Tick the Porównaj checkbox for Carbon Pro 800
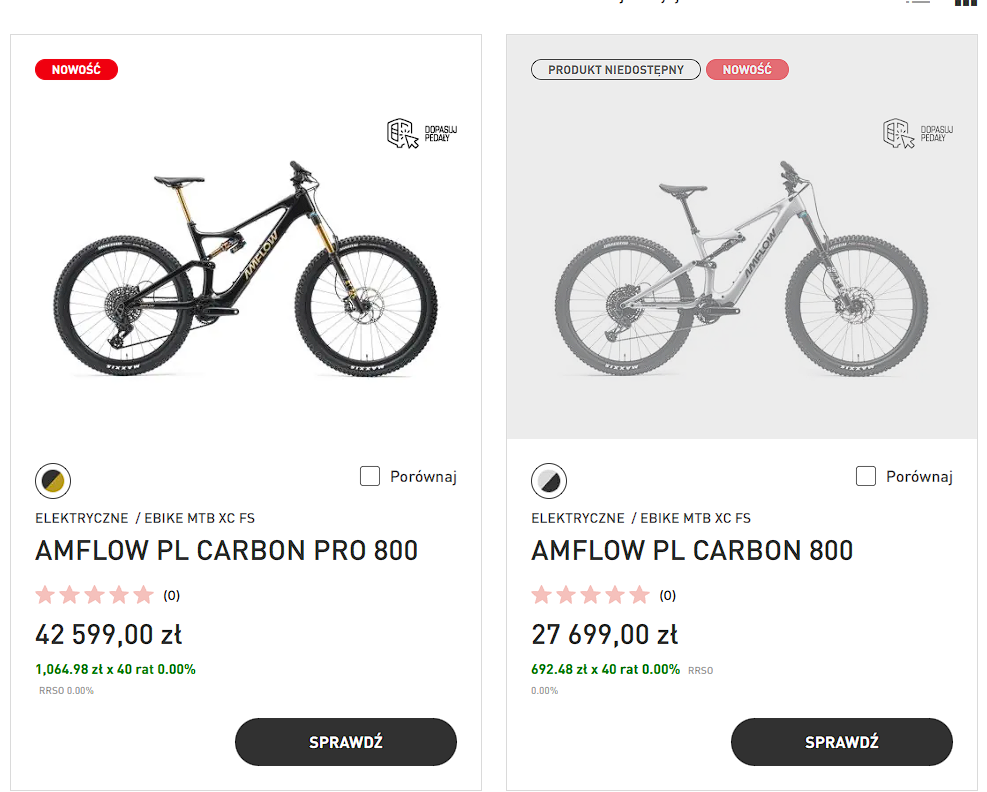Viewport: 987px width, 792px height. pos(370,476)
